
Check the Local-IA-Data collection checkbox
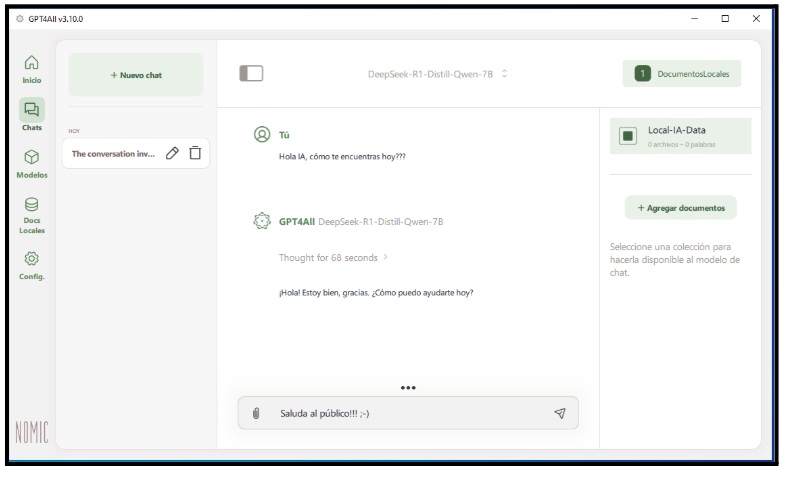tap(628, 136)
